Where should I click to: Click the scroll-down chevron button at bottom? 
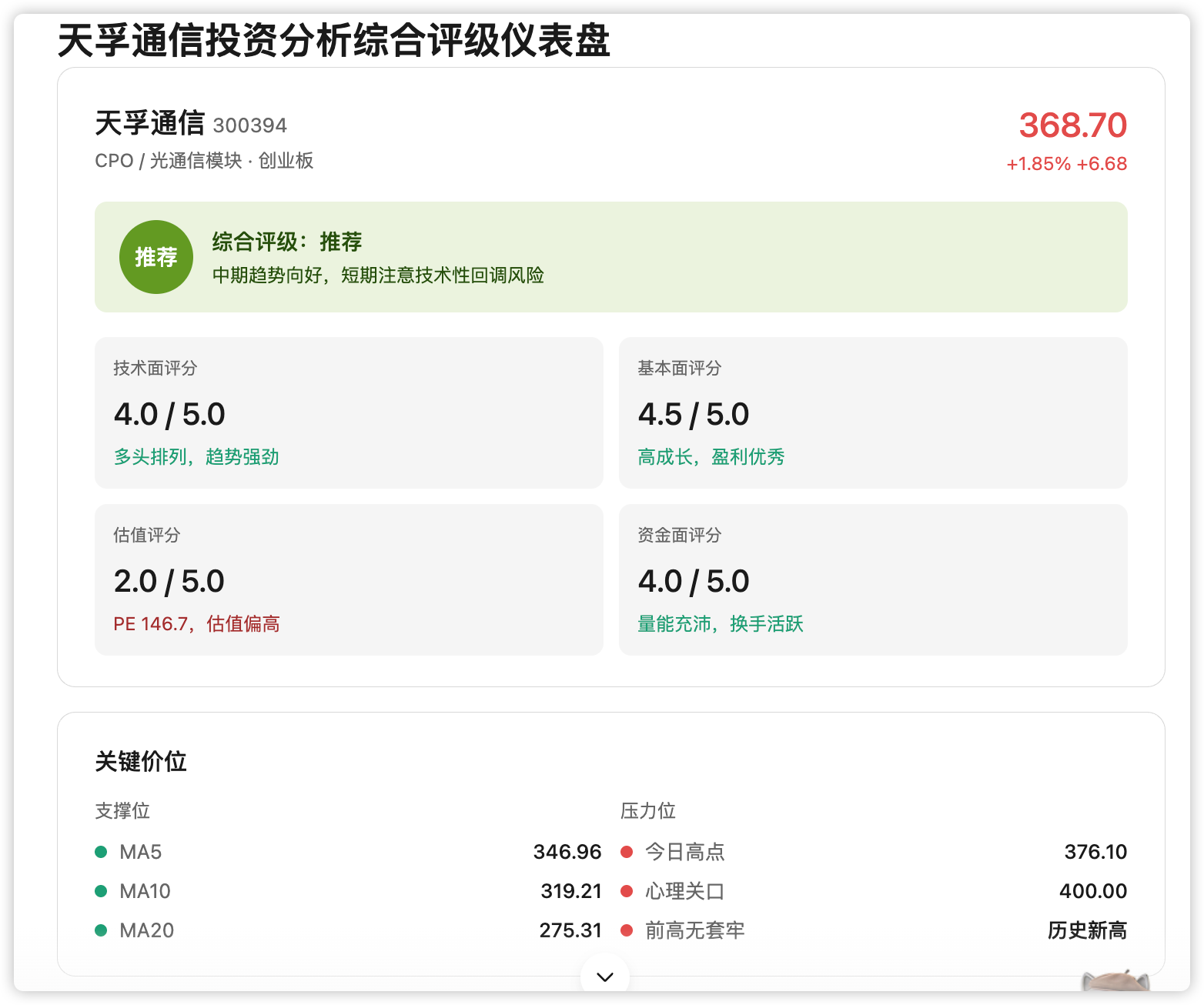[x=605, y=977]
